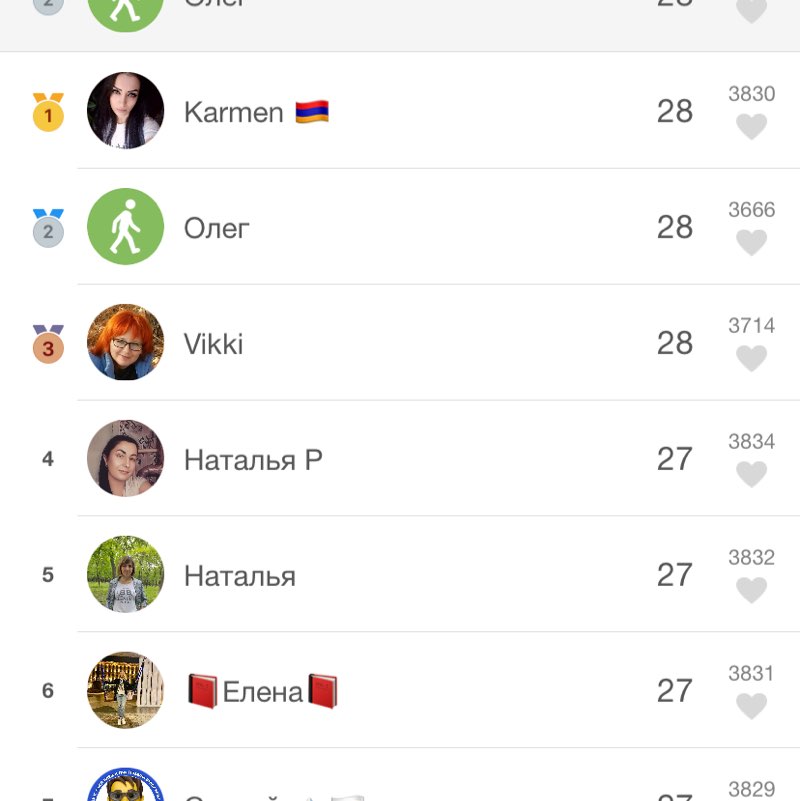Tap the gold first-place medal icon

coord(48,113)
